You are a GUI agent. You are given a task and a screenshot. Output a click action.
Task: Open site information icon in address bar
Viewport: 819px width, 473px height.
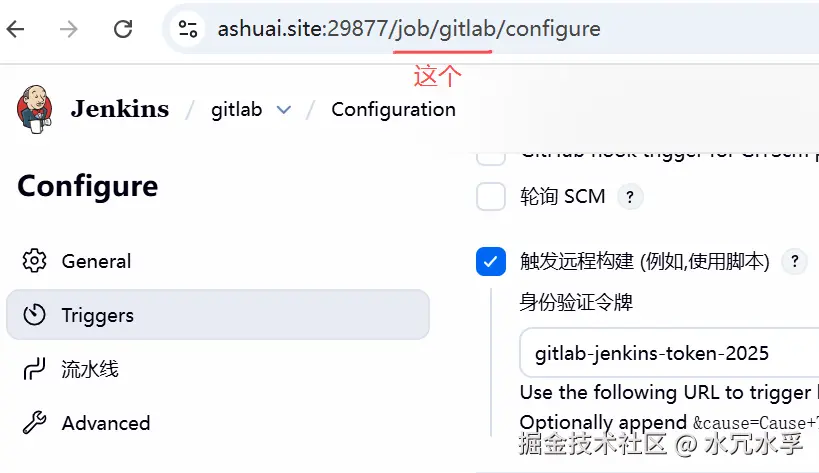click(x=188, y=29)
